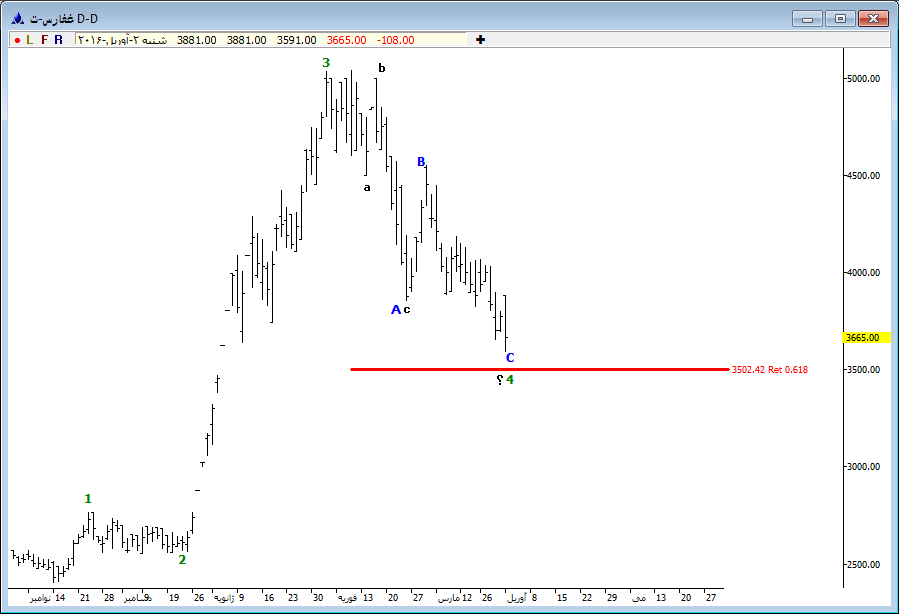The image size is (899, 614).
Task: Select the green wave 2 label
Action: point(182,560)
